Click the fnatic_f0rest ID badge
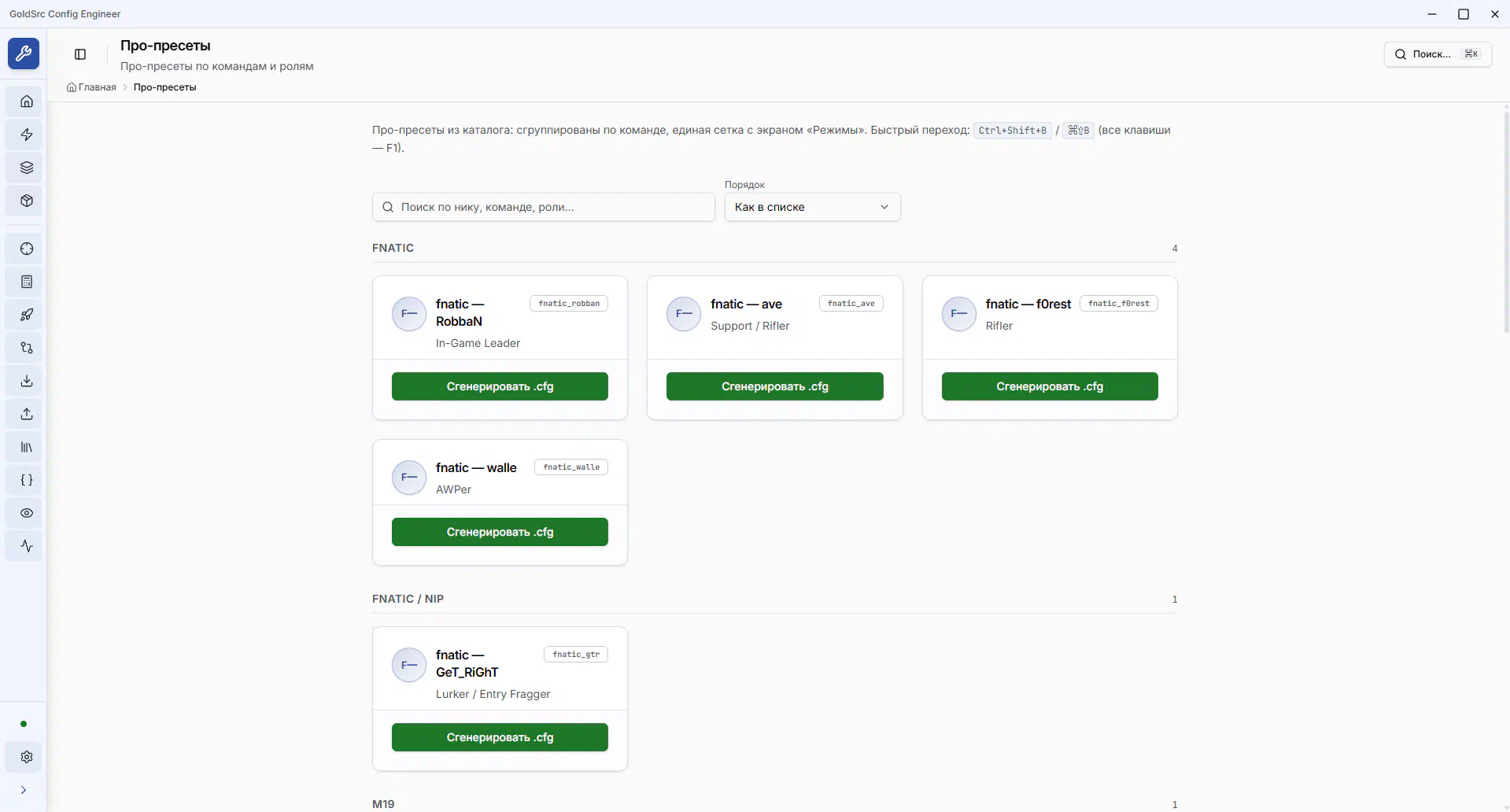1510x812 pixels. click(x=1119, y=304)
